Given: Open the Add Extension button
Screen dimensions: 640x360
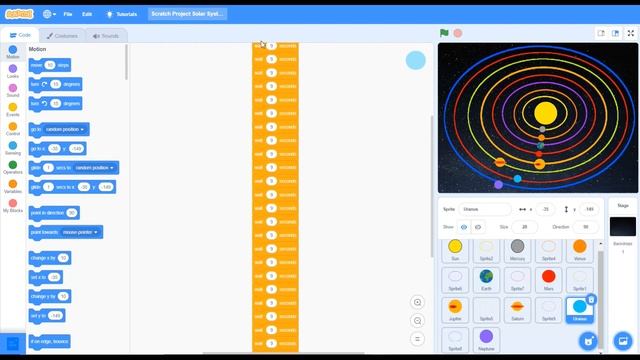Looking at the screenshot, I should [13, 344].
